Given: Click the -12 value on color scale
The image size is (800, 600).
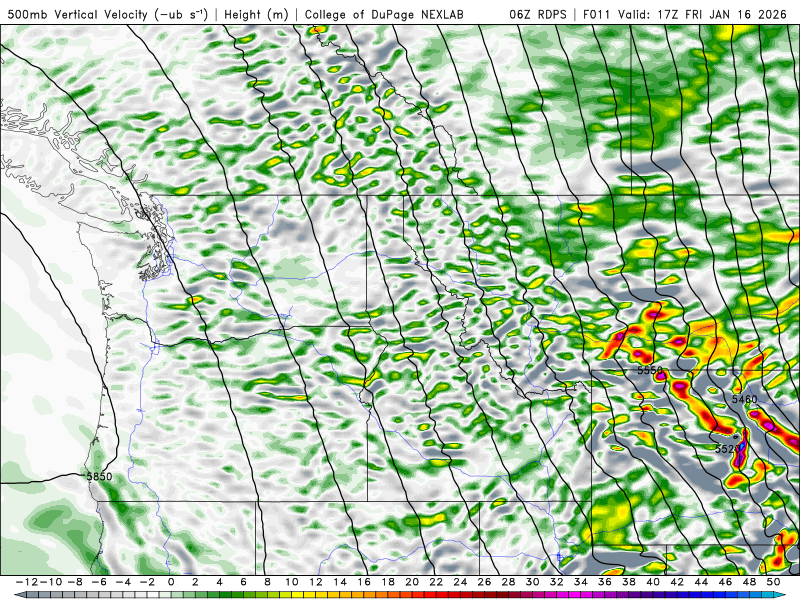Looking at the screenshot, I should pyautogui.click(x=26, y=582).
